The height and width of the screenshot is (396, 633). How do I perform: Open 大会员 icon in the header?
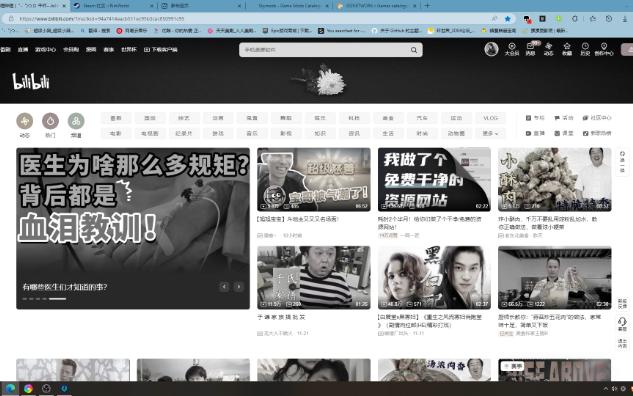(x=511, y=49)
